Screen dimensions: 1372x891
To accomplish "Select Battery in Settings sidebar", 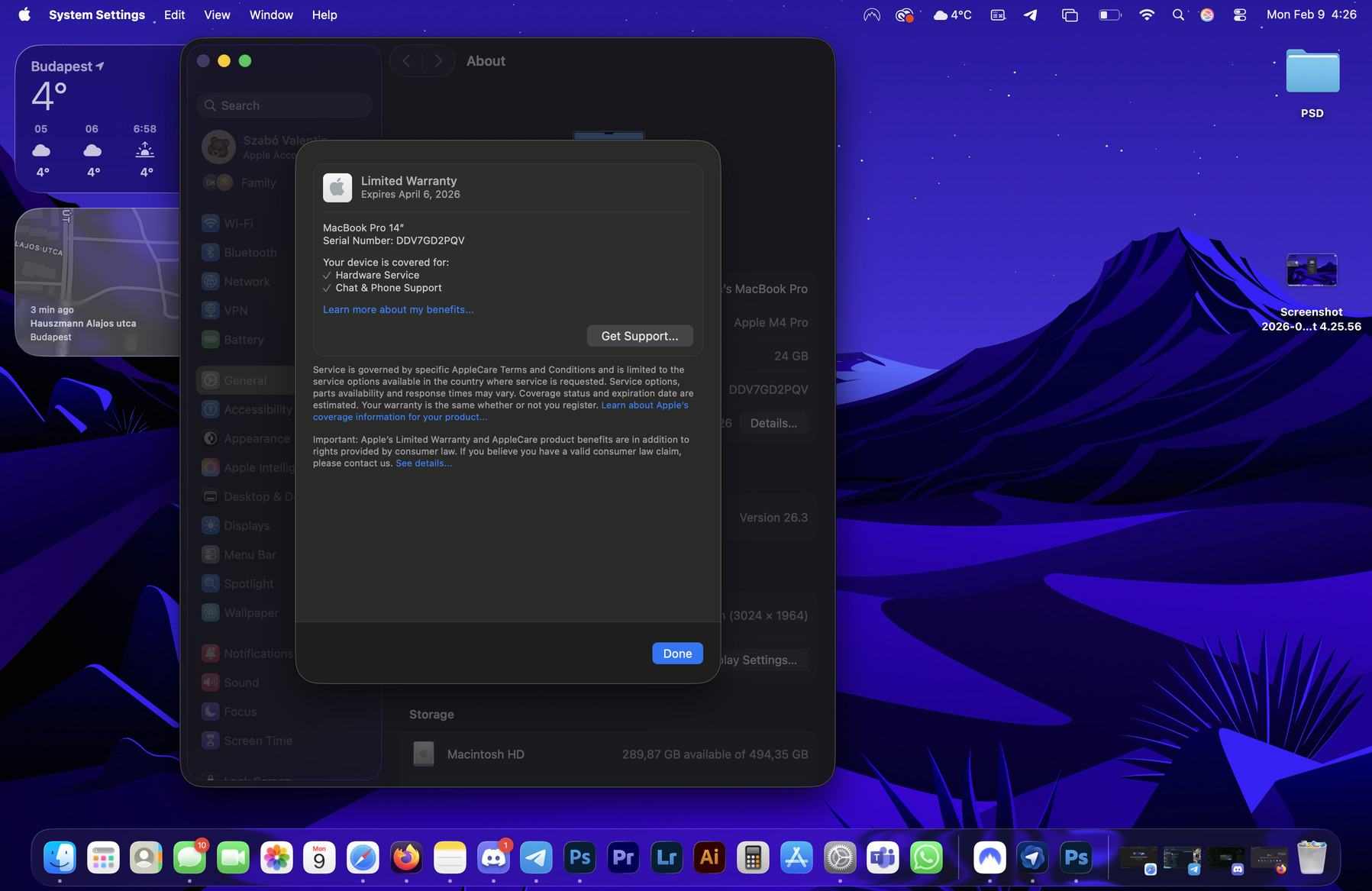I will [244, 340].
